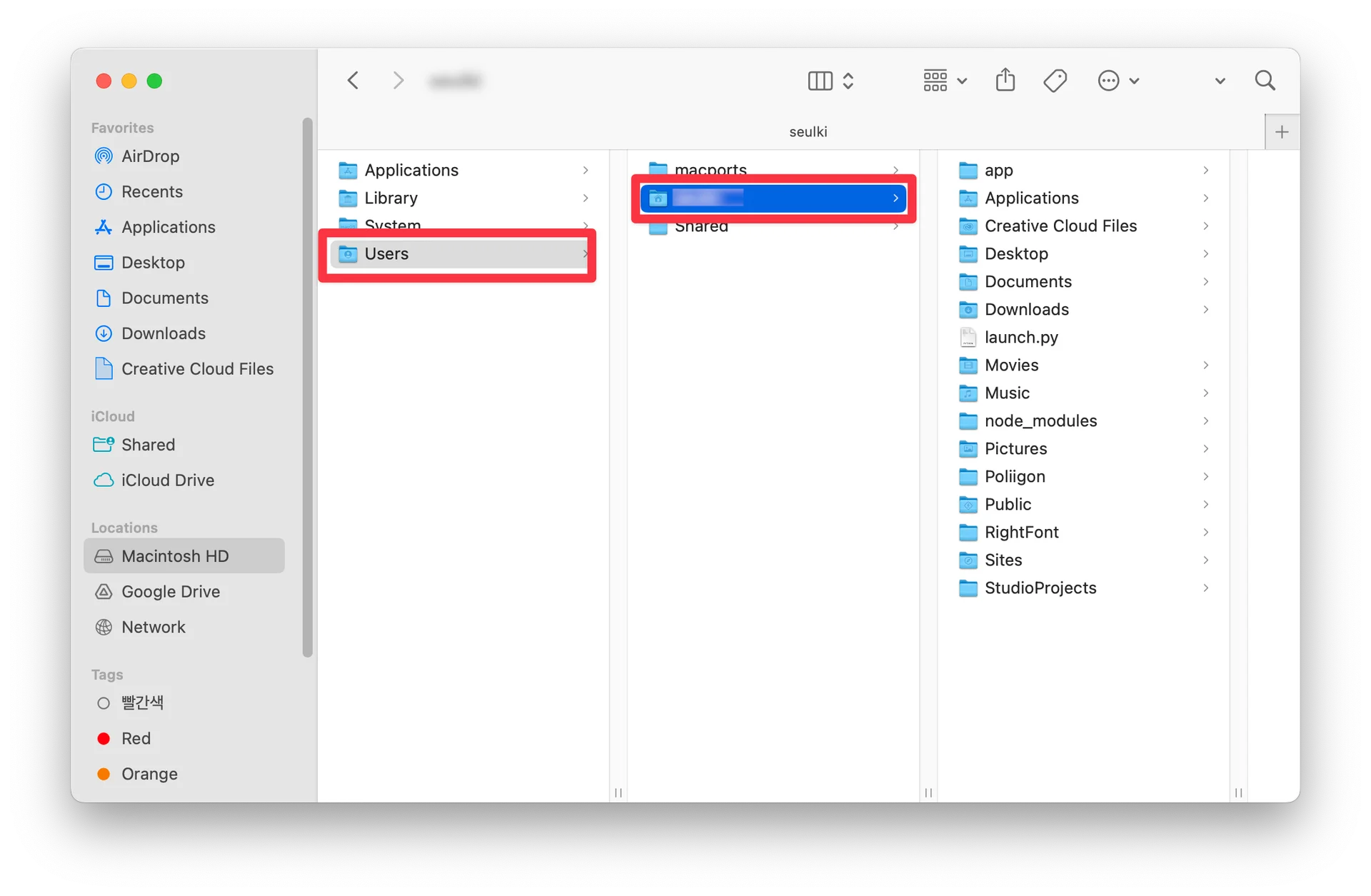Go back with the left arrow
Viewport: 1371px width, 896px height.
tap(353, 81)
